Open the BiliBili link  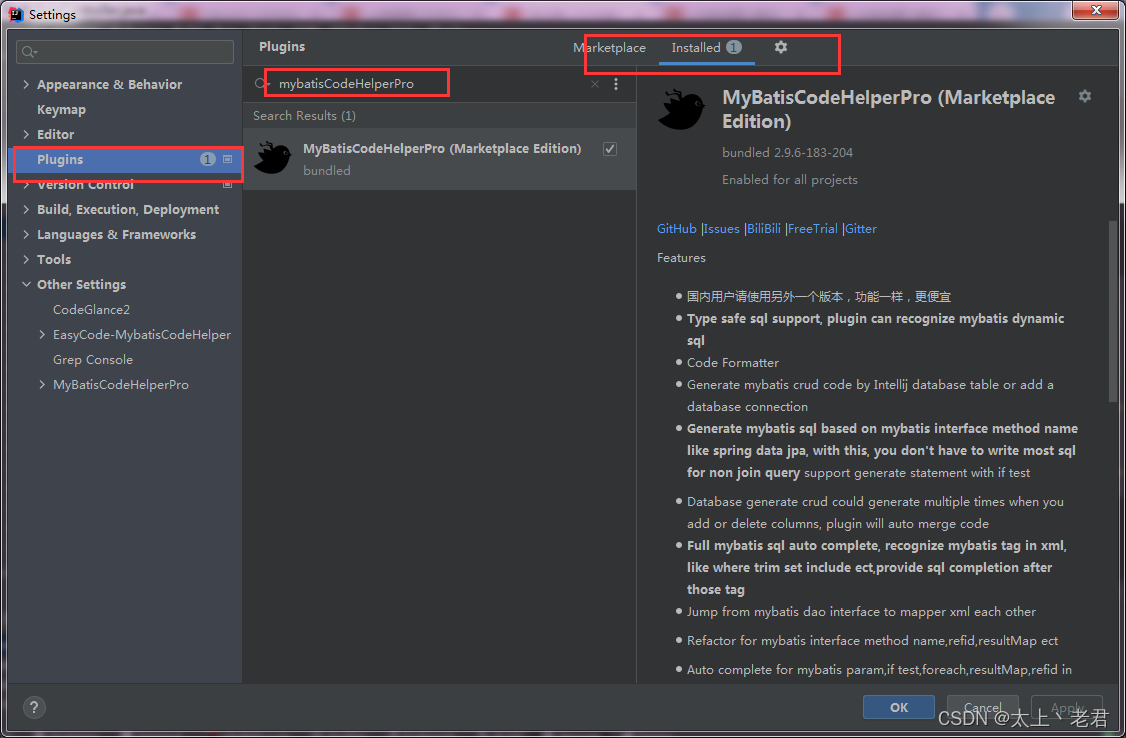(x=763, y=228)
